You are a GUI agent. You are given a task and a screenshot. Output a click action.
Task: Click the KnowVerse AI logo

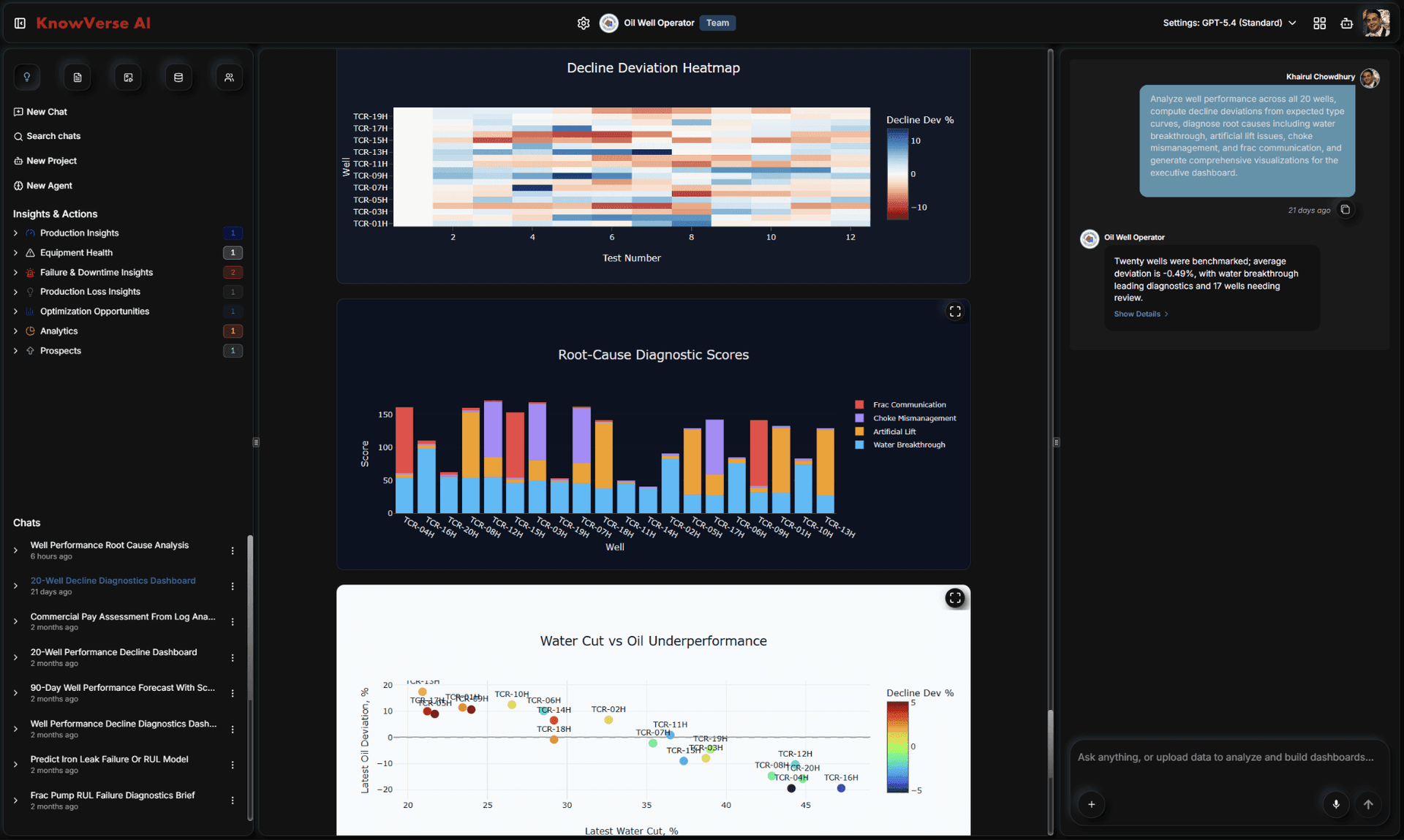click(93, 23)
